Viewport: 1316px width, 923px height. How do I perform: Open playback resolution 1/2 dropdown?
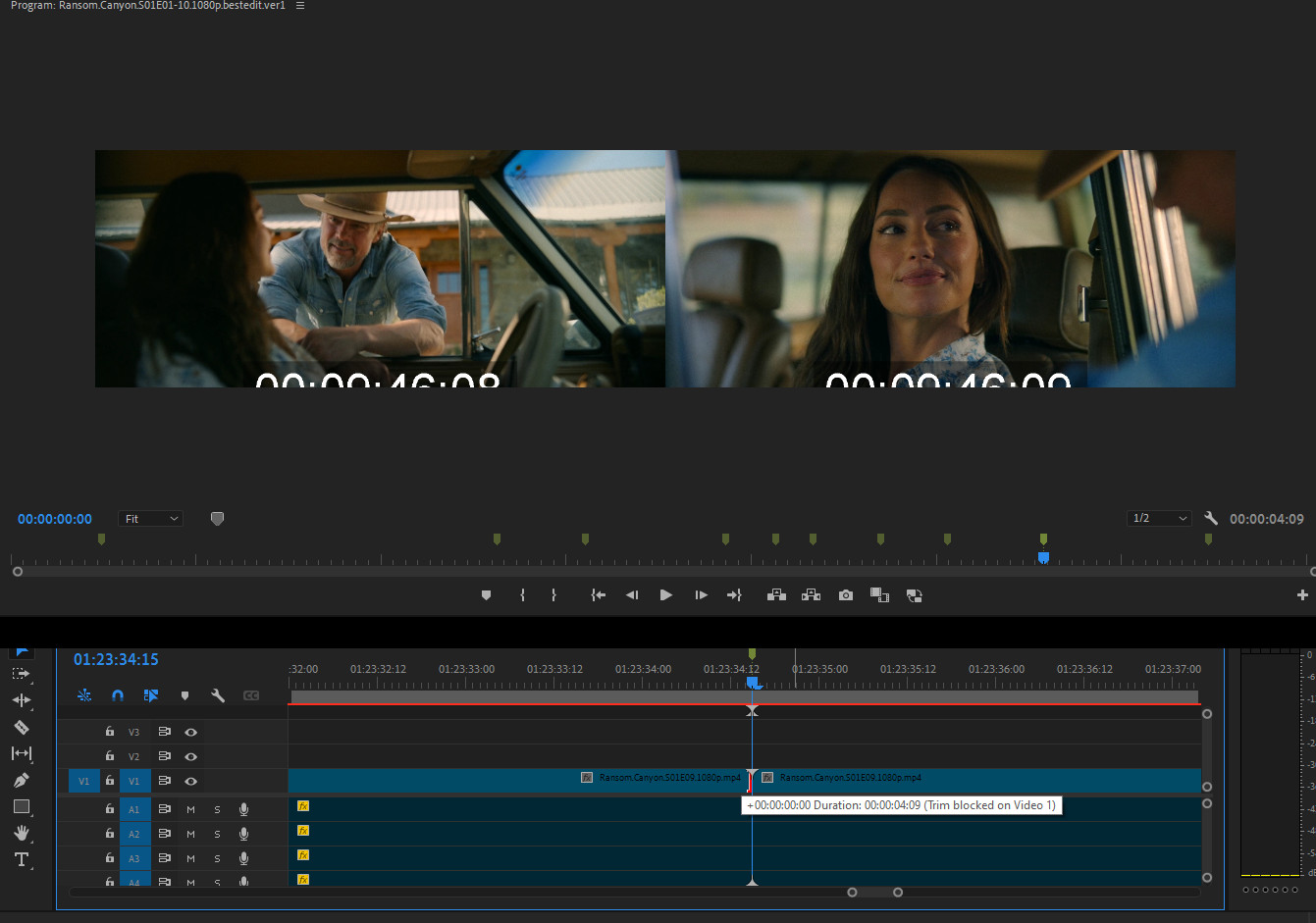[1159, 518]
